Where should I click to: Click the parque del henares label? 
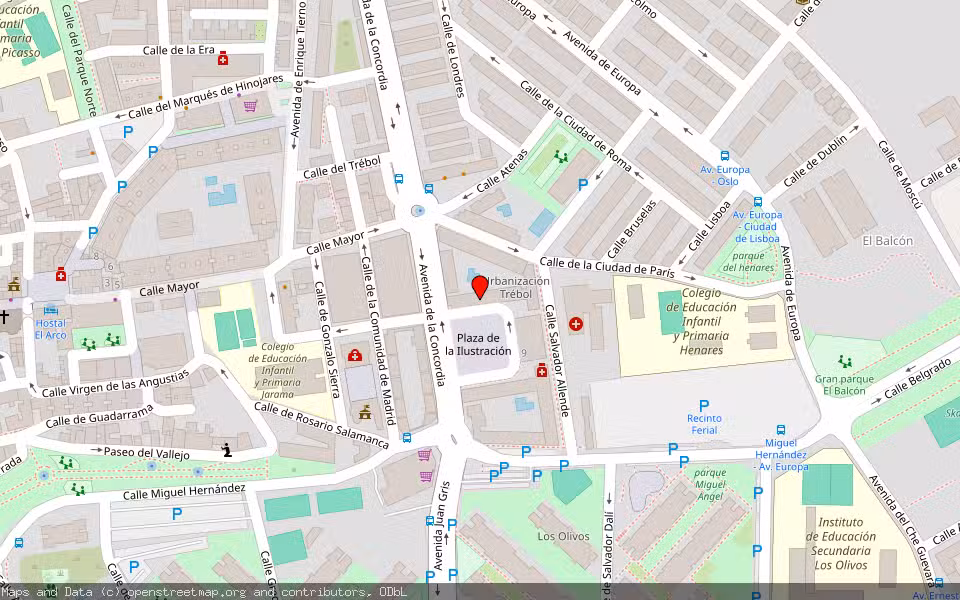[x=748, y=261]
